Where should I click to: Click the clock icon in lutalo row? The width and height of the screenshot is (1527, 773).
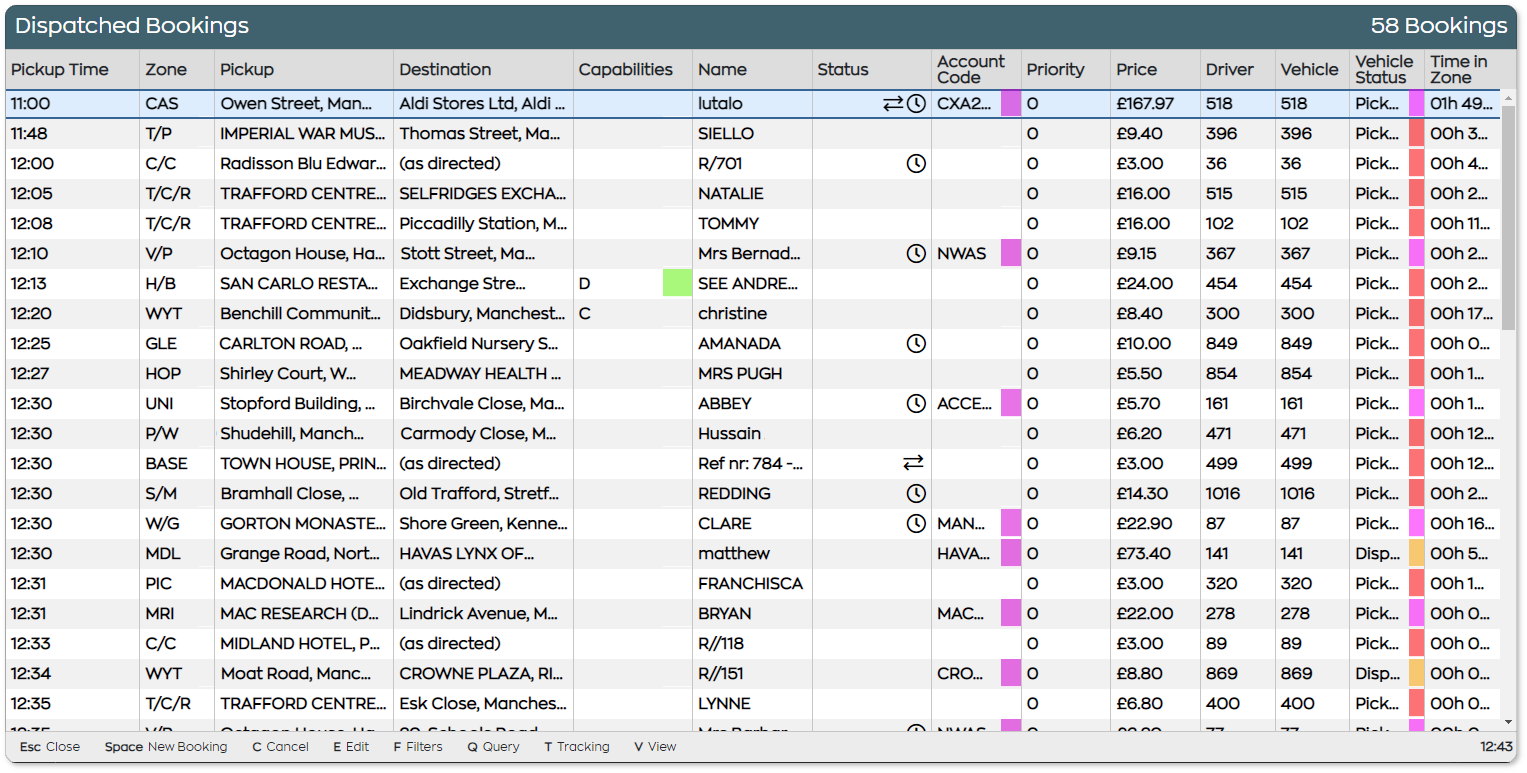(916, 104)
